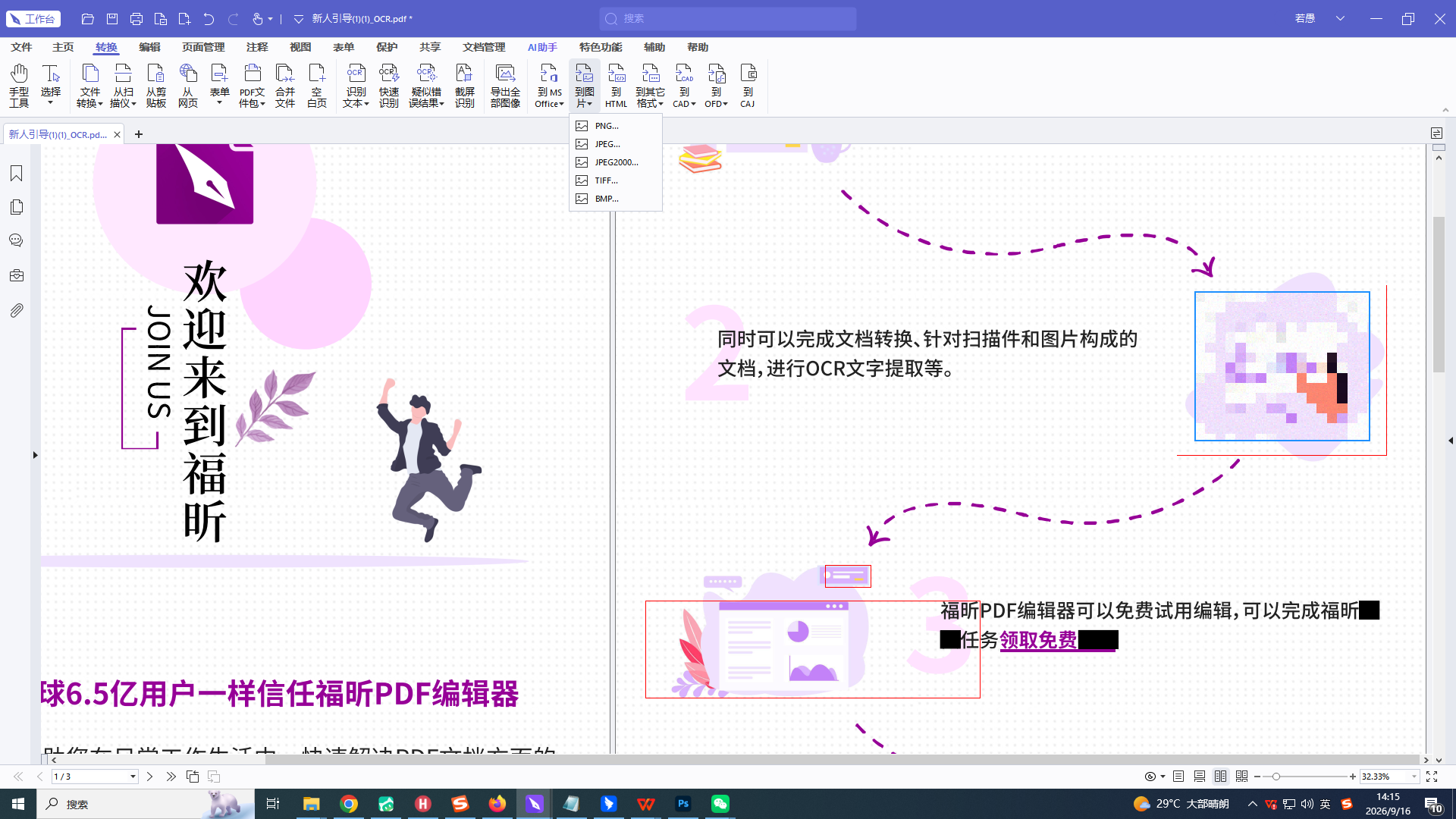The width and height of the screenshot is (1456, 819).
Task: Click the To HTML conversion icon
Action: tap(616, 85)
